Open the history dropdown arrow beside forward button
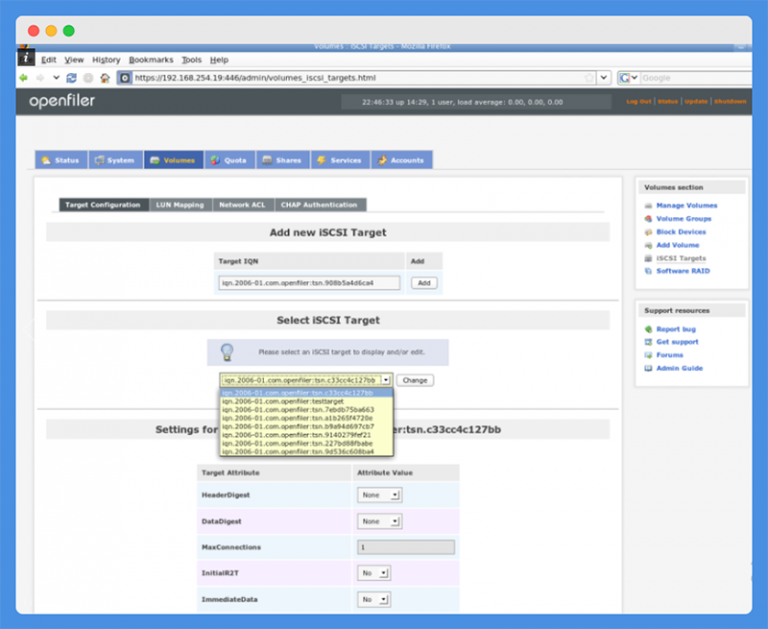The height and width of the screenshot is (629, 768). [56, 78]
